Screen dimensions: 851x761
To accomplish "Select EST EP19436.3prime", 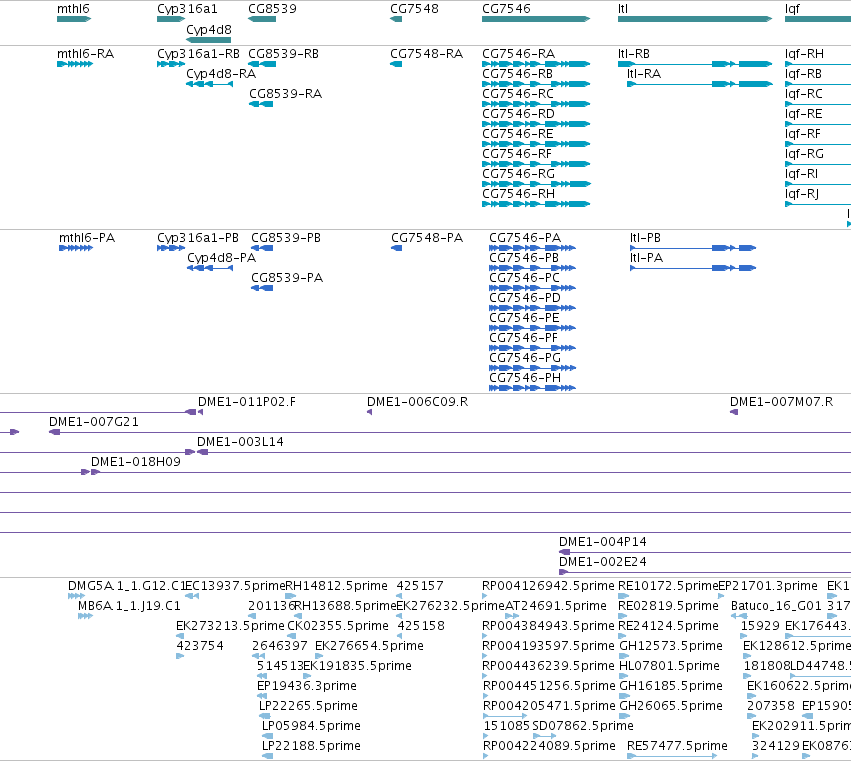I will 262,696.
